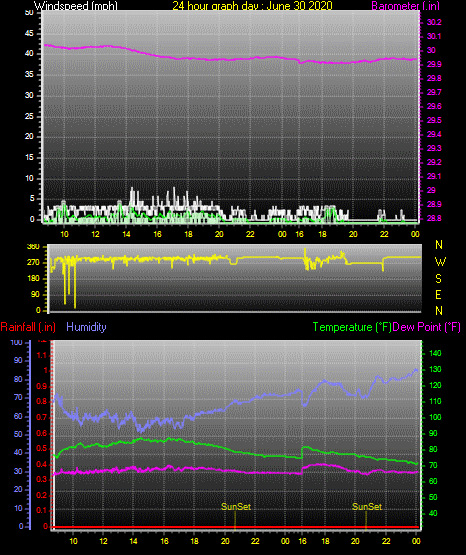Click red rainfall scale value 0.3
This screenshot has width=466, height=555.
(42, 479)
